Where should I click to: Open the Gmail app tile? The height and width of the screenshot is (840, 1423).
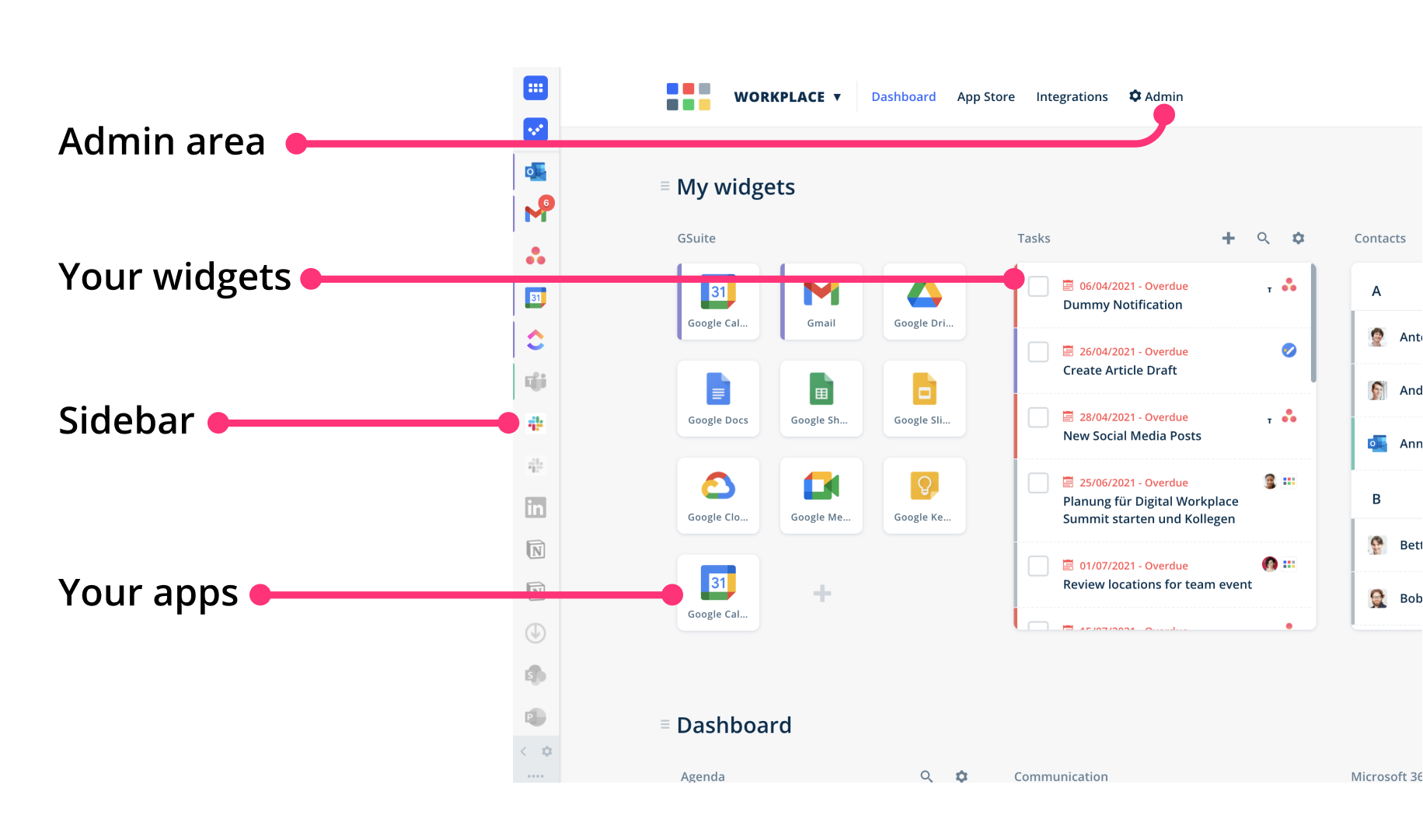(821, 301)
